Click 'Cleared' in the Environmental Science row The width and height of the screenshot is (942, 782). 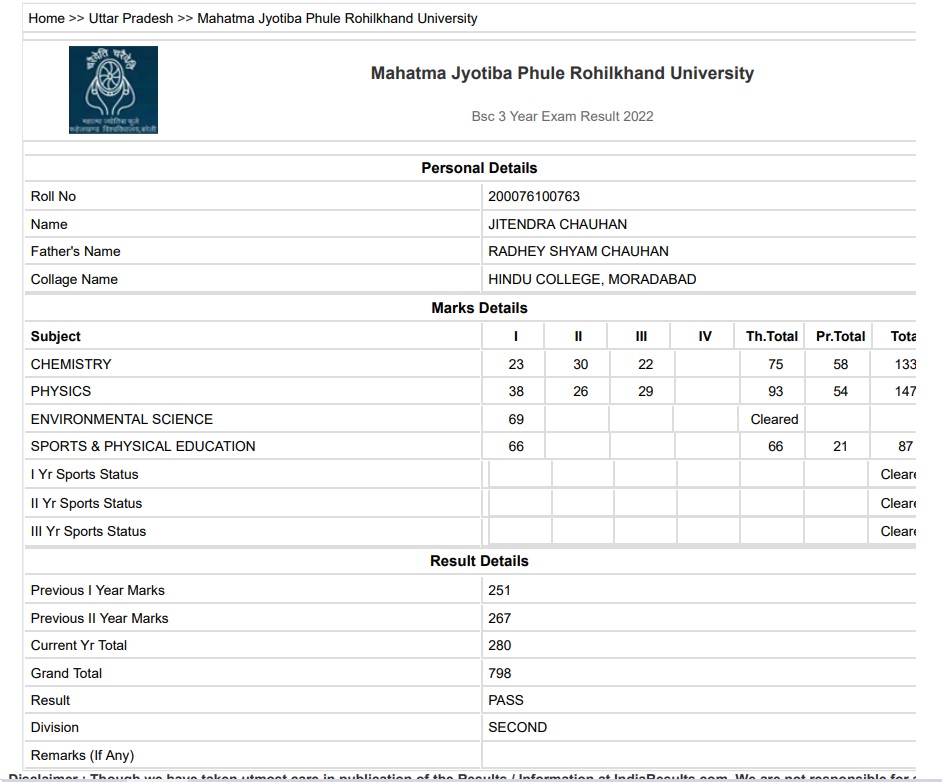[774, 419]
